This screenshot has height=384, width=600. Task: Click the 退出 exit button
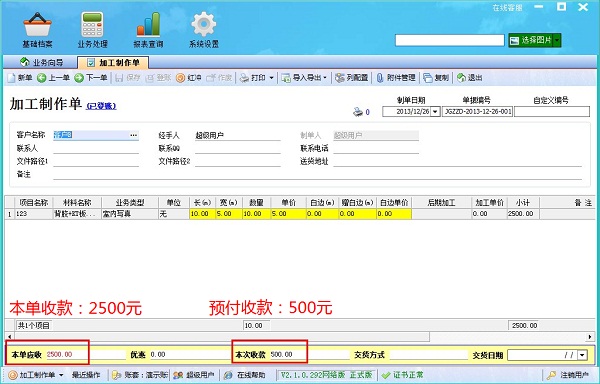[x=470, y=78]
